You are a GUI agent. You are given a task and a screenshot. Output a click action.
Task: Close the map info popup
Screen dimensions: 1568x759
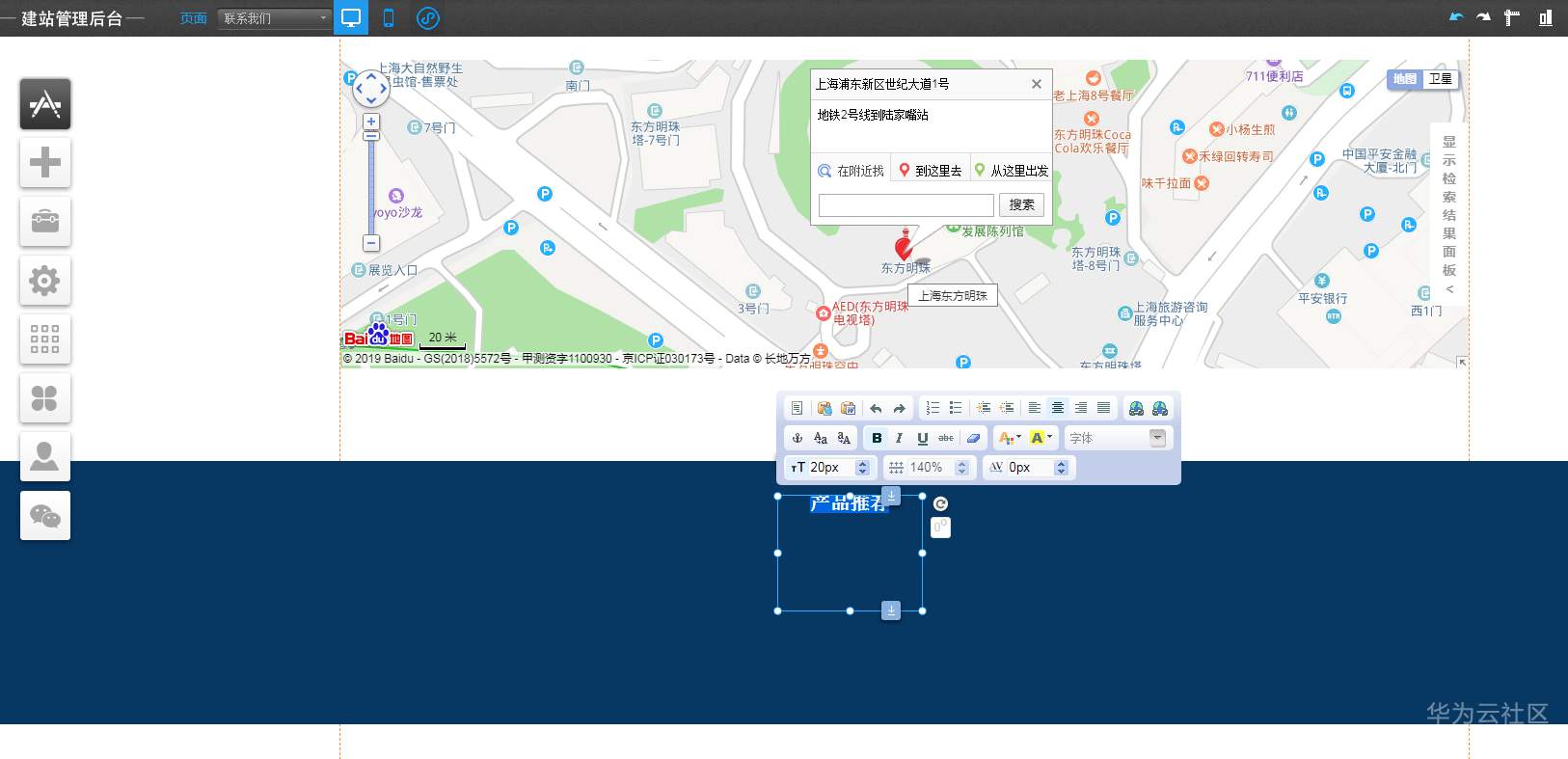(x=1037, y=84)
